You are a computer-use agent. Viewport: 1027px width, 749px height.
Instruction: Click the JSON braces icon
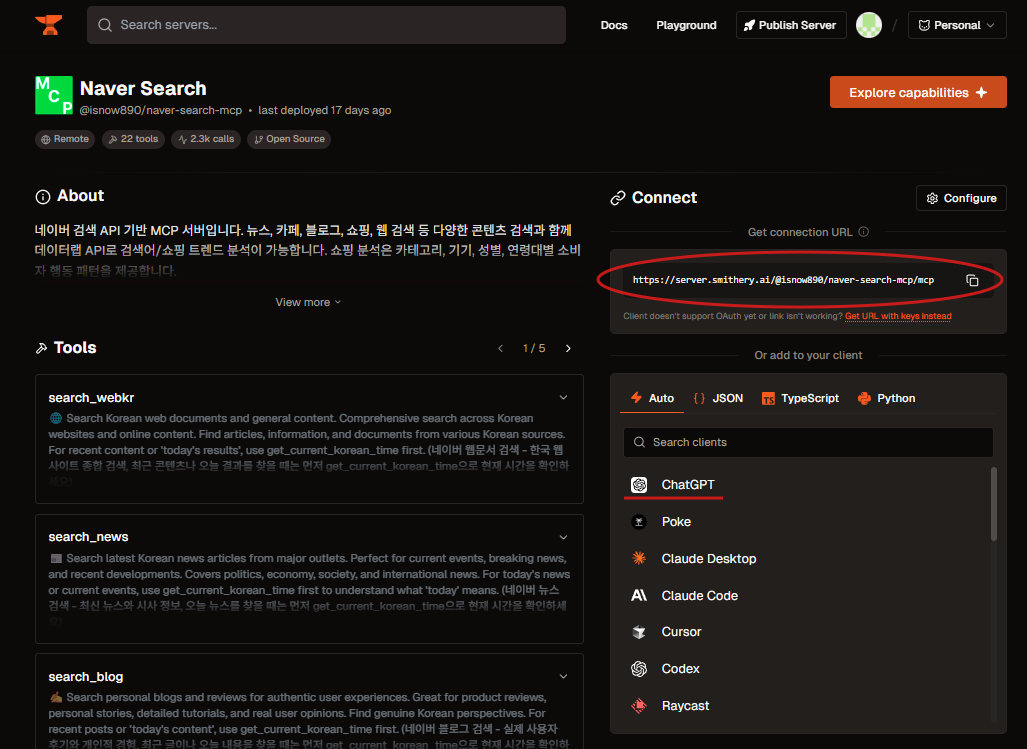pos(699,398)
